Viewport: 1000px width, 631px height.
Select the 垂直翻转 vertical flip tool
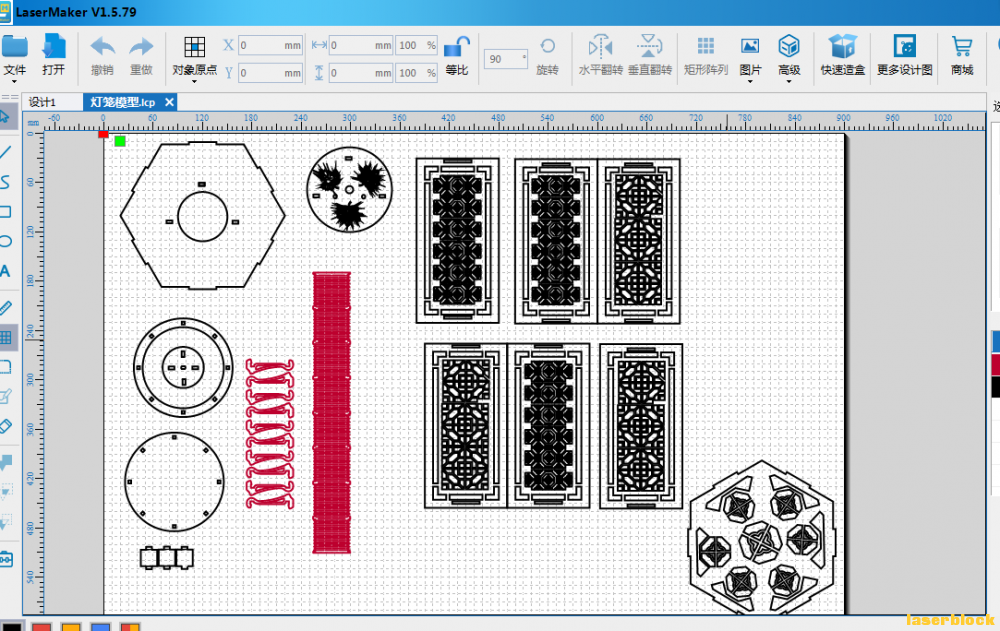(x=649, y=47)
